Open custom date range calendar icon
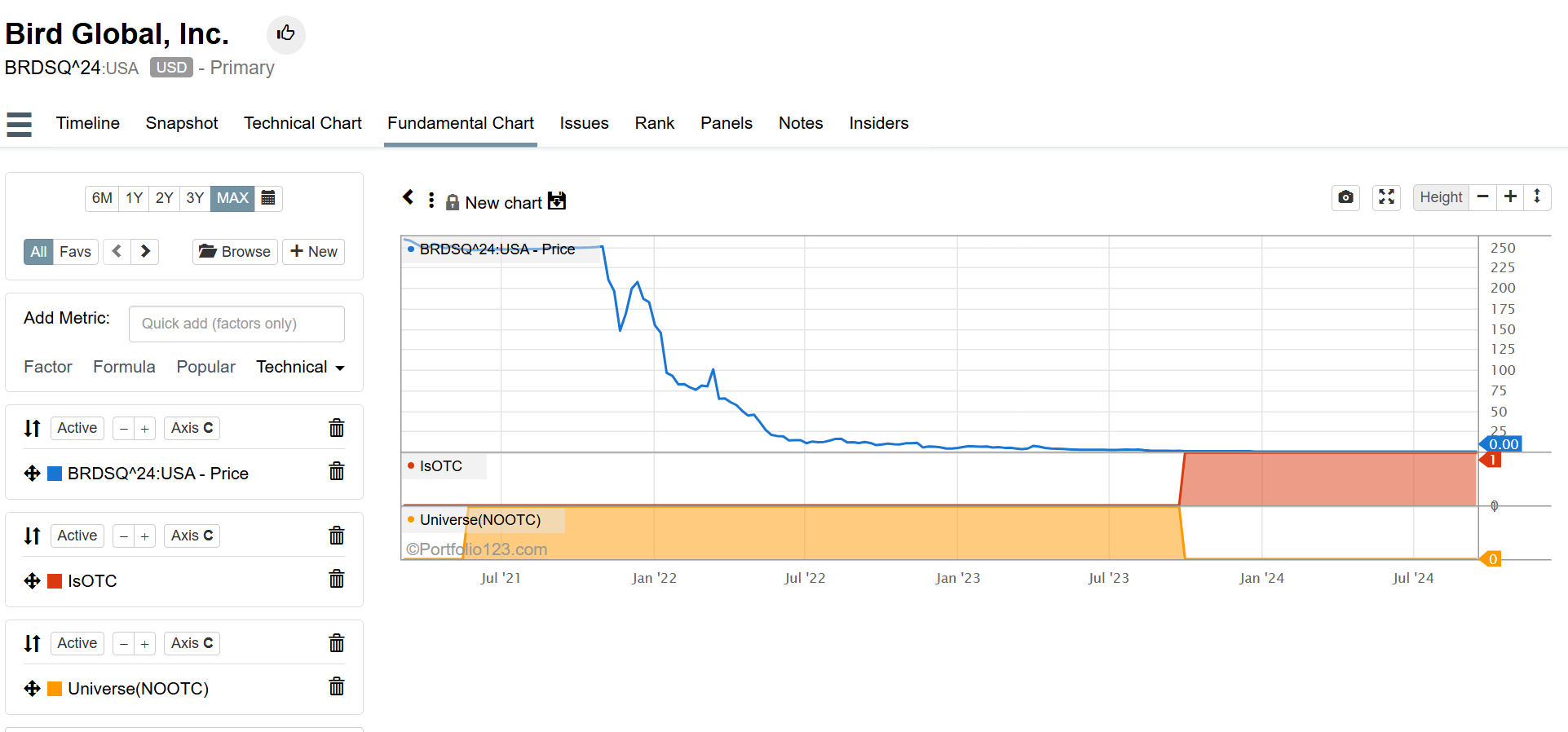Viewport: 1568px width, 732px height. pos(268,198)
